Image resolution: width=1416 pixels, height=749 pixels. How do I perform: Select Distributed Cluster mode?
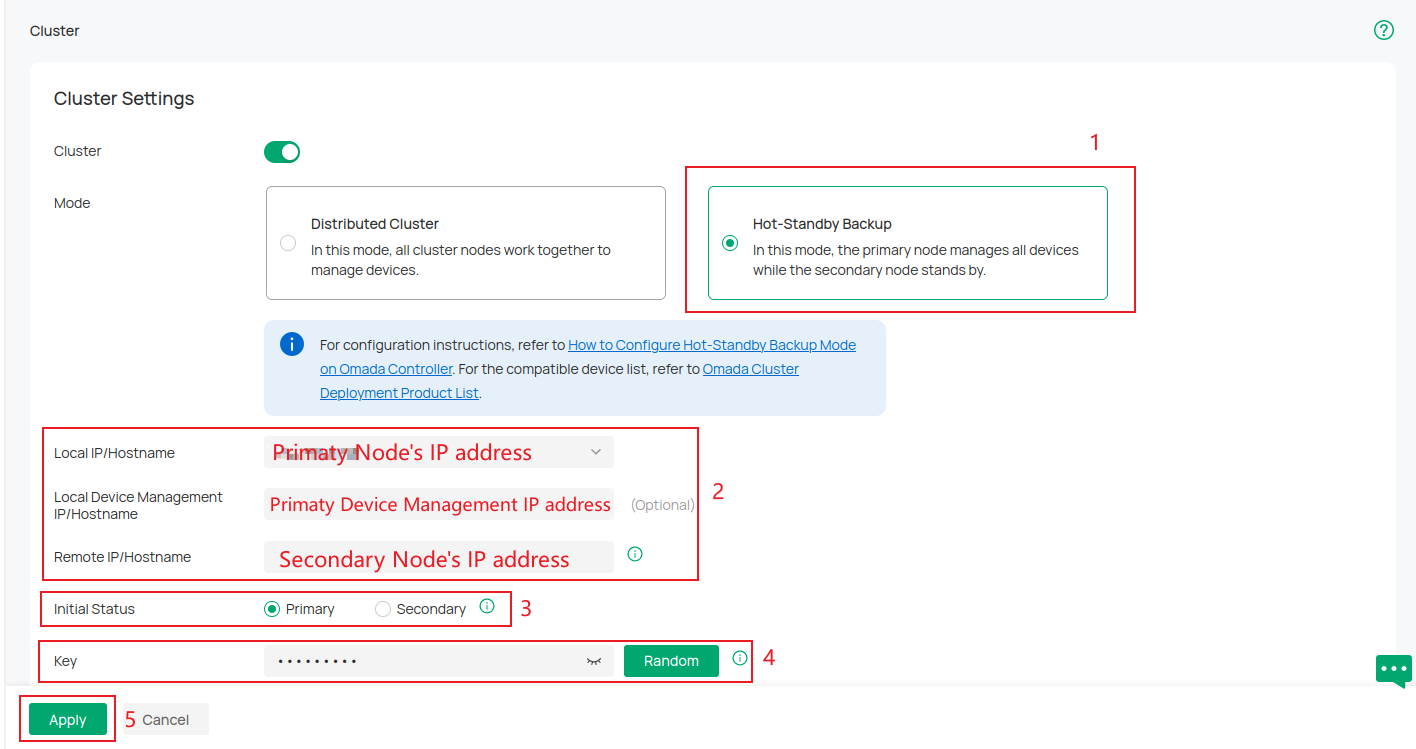pyautogui.click(x=288, y=242)
